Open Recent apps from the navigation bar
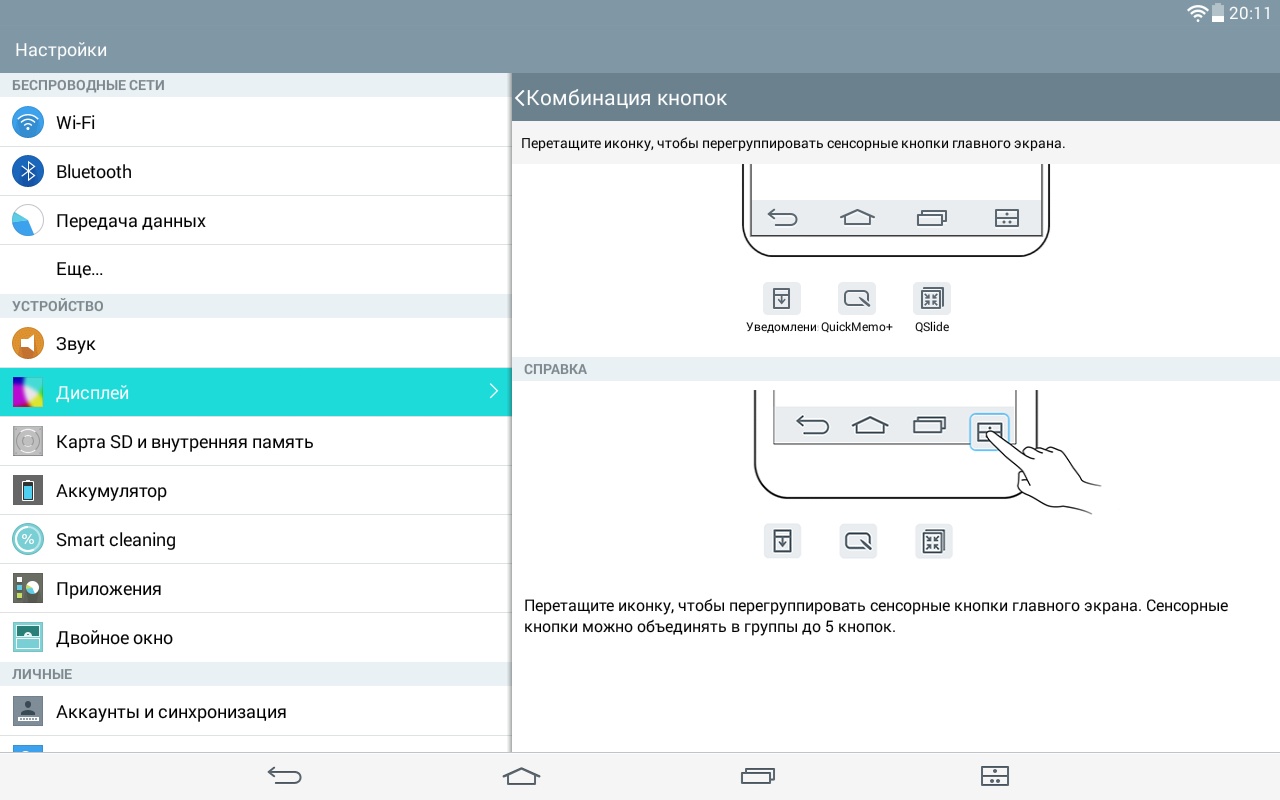 tap(758, 776)
